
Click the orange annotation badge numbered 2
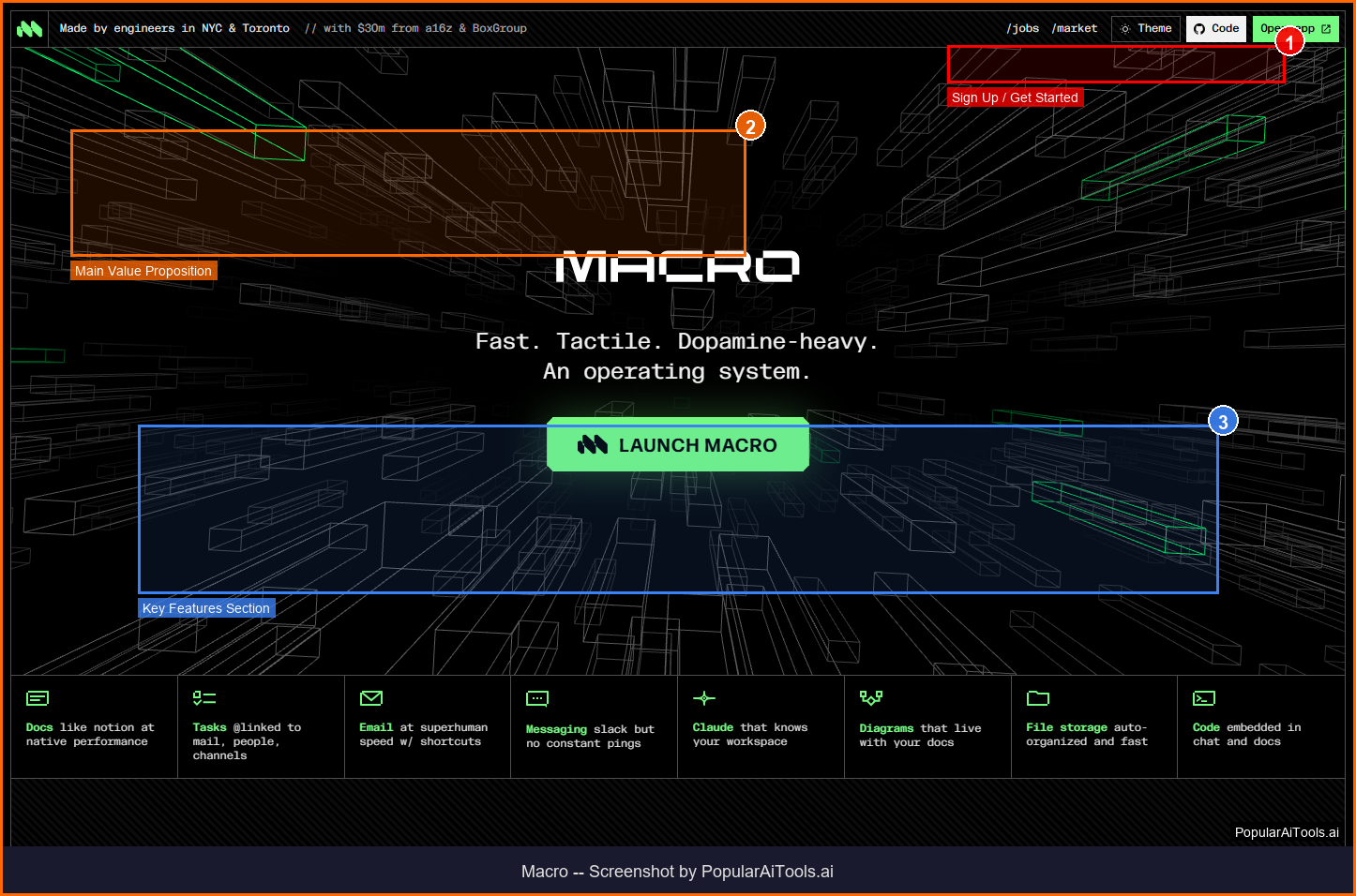(750, 127)
